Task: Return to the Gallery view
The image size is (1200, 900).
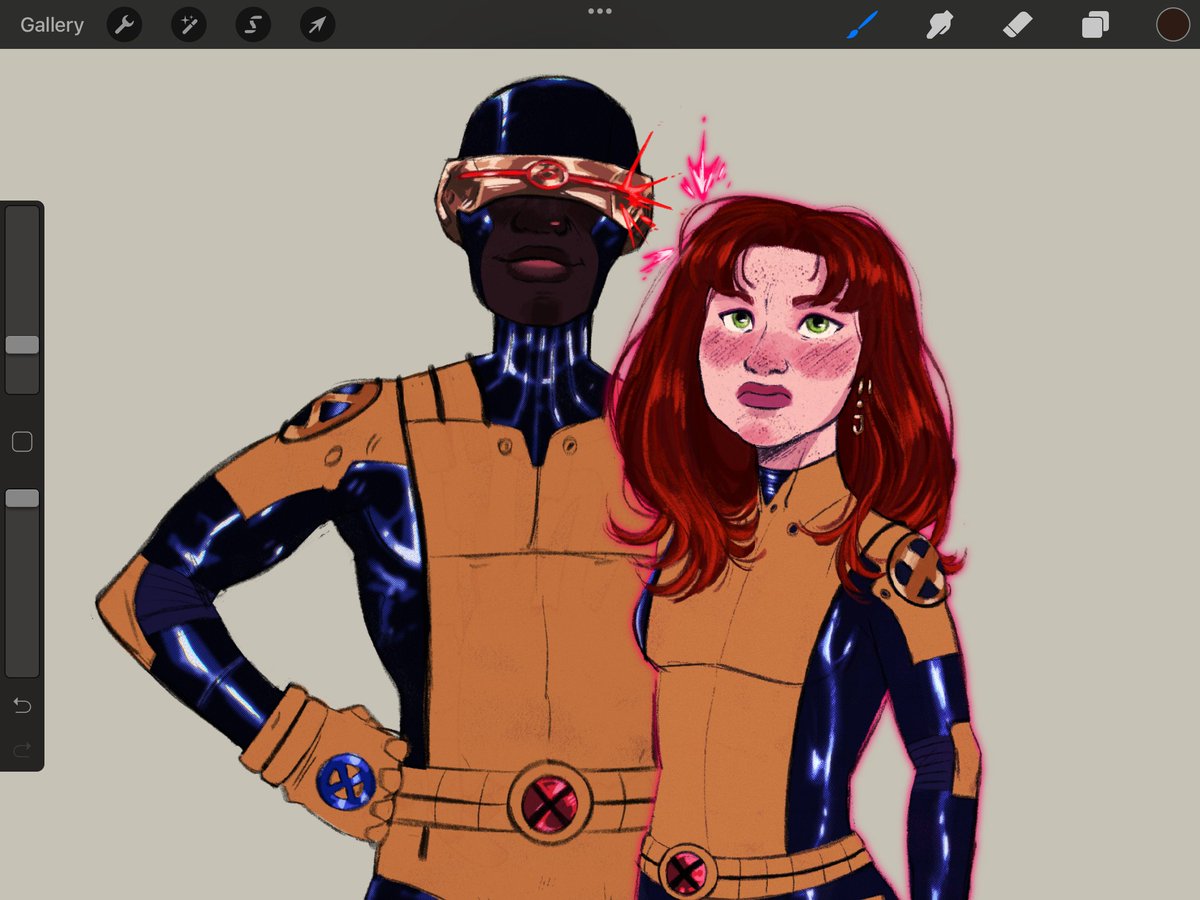Action: (52, 25)
